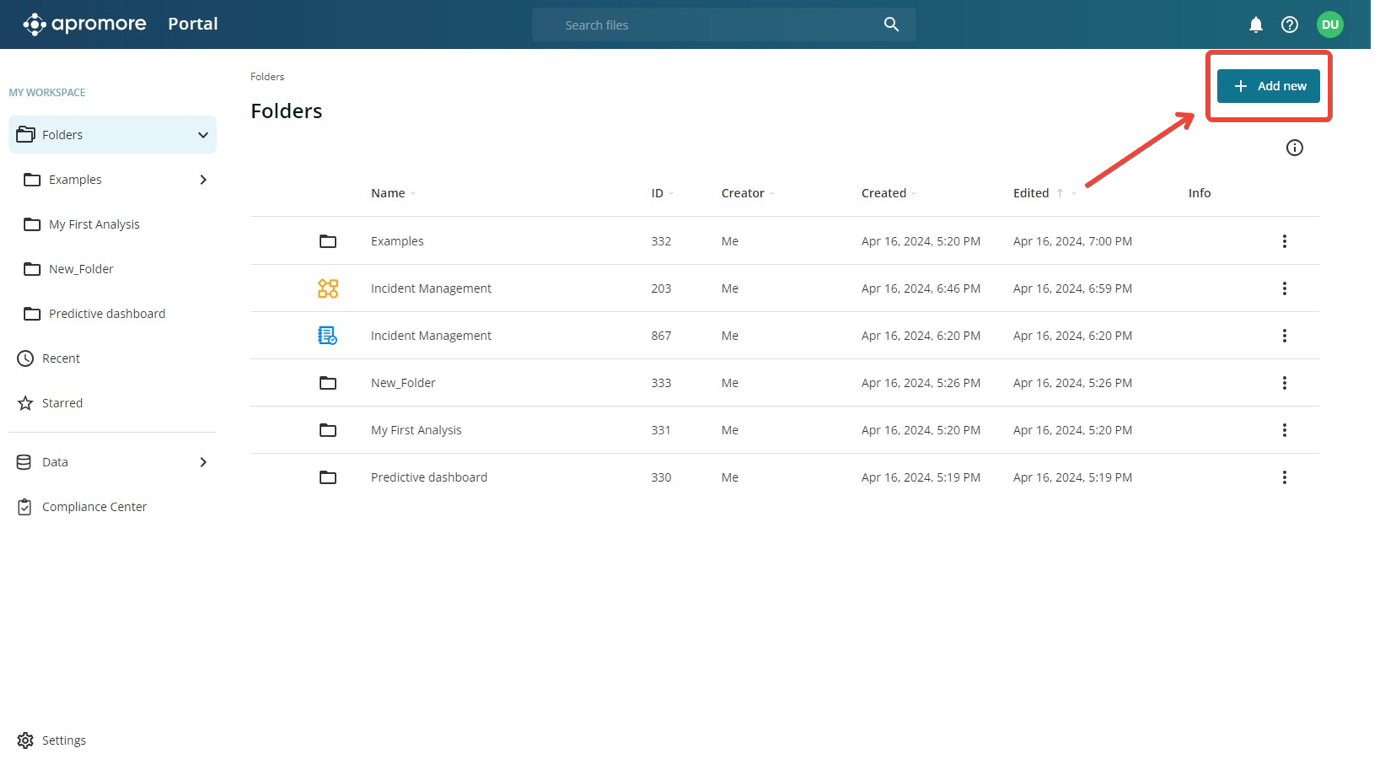The image size is (1375, 781).
Task: Open the DU user avatar menu
Action: point(1329,25)
